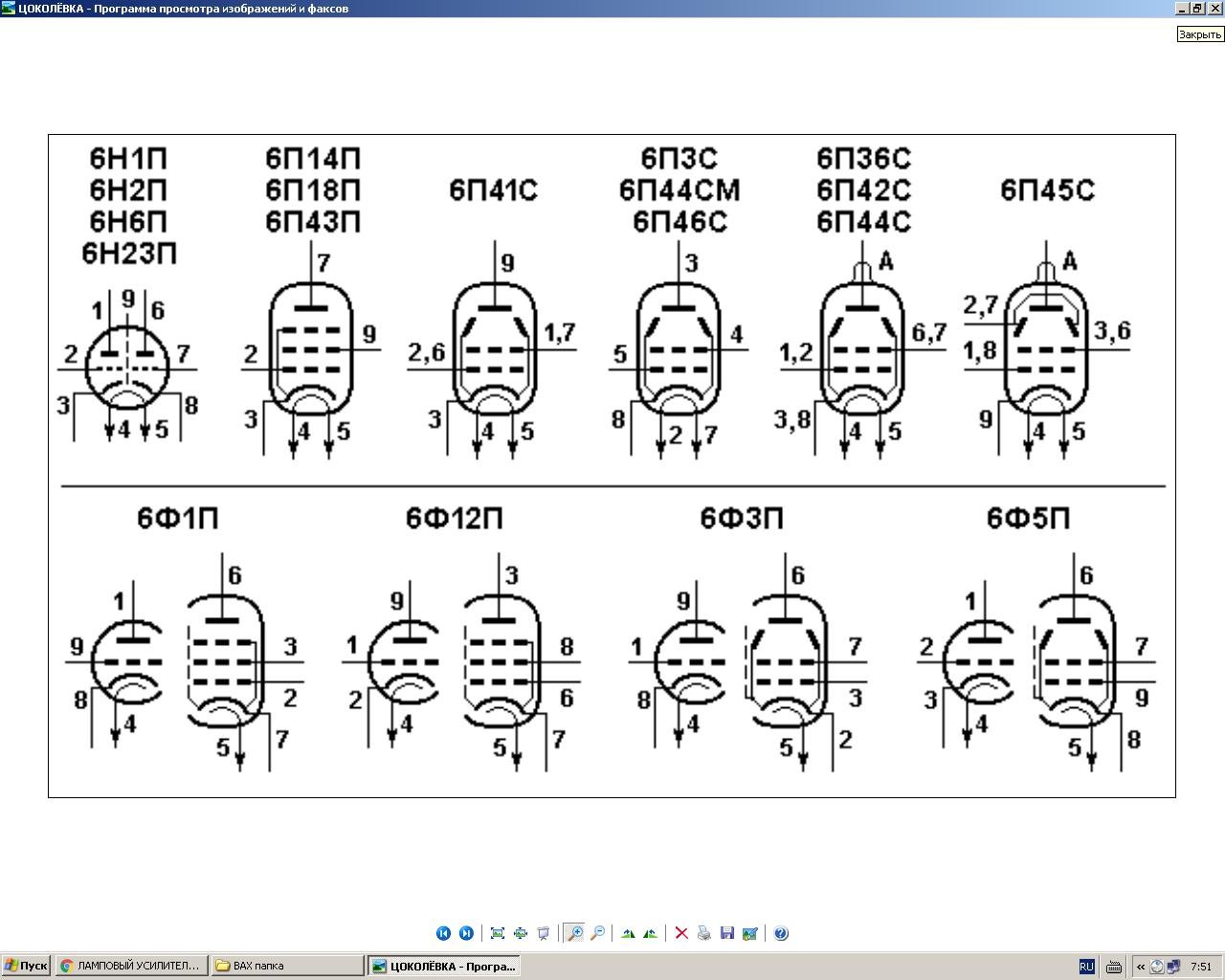Open the round disc-shaped tray icon
Screen dimensions: 1225x980
(1156, 967)
